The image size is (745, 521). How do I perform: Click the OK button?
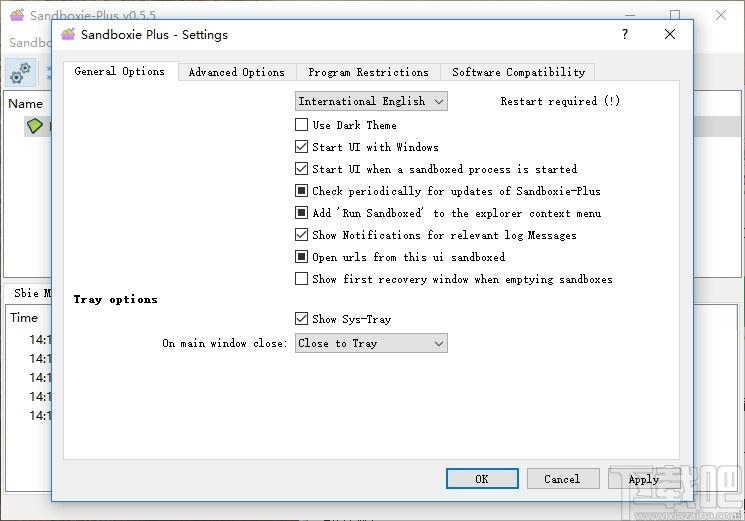tap(482, 479)
